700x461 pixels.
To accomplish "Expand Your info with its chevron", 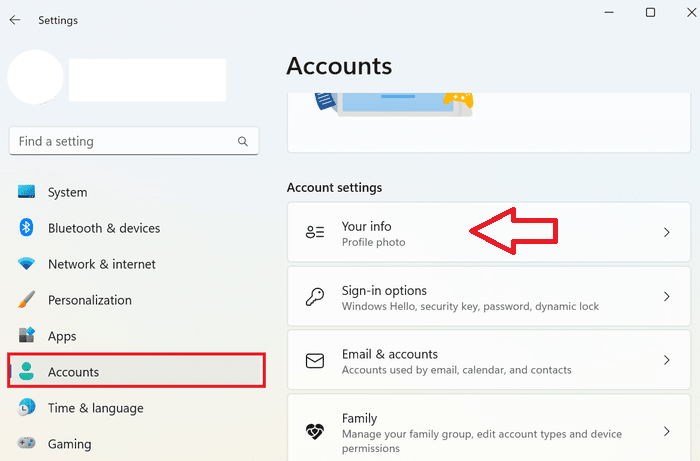I will (x=667, y=232).
